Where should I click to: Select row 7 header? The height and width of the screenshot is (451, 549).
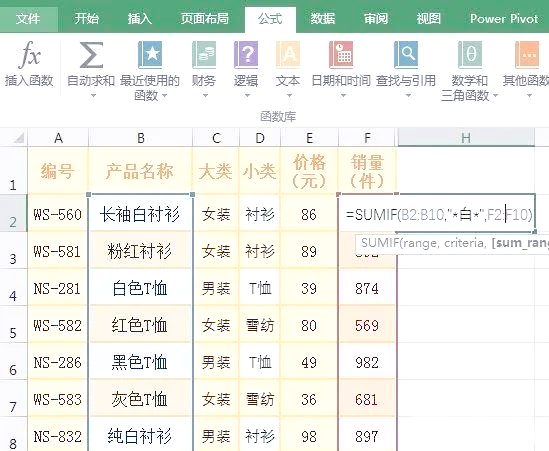(x=13, y=398)
